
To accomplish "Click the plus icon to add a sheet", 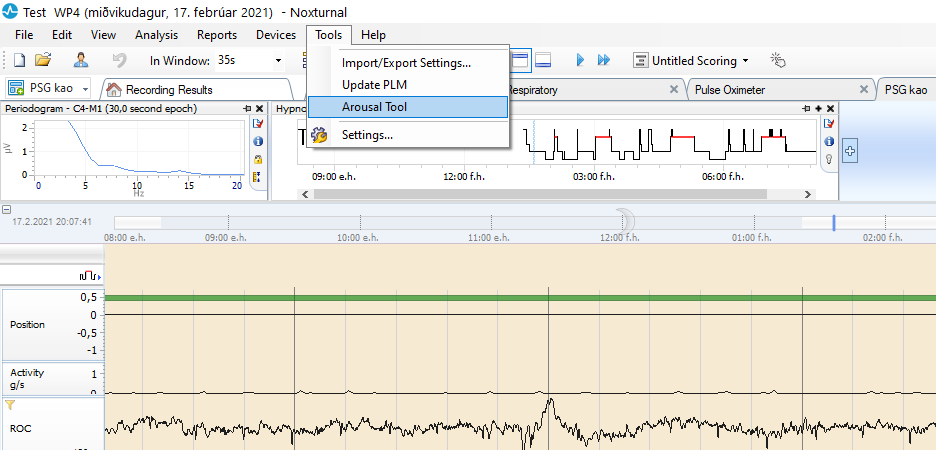I will pos(850,151).
